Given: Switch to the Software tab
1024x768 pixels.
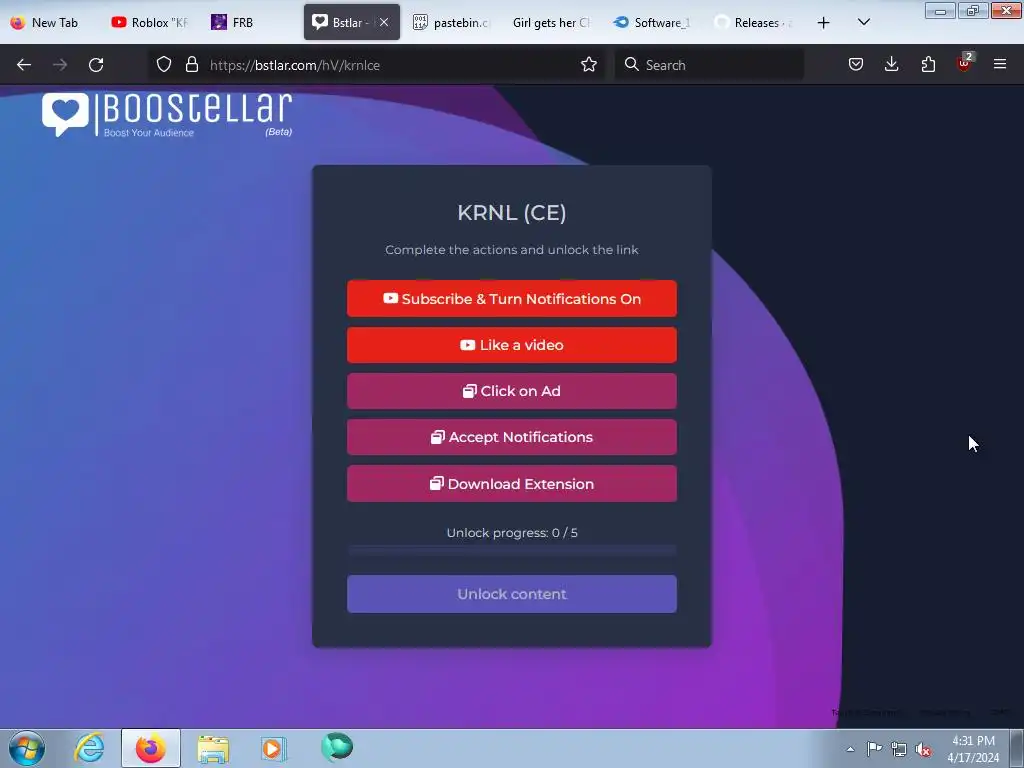Looking at the screenshot, I should click(653, 22).
